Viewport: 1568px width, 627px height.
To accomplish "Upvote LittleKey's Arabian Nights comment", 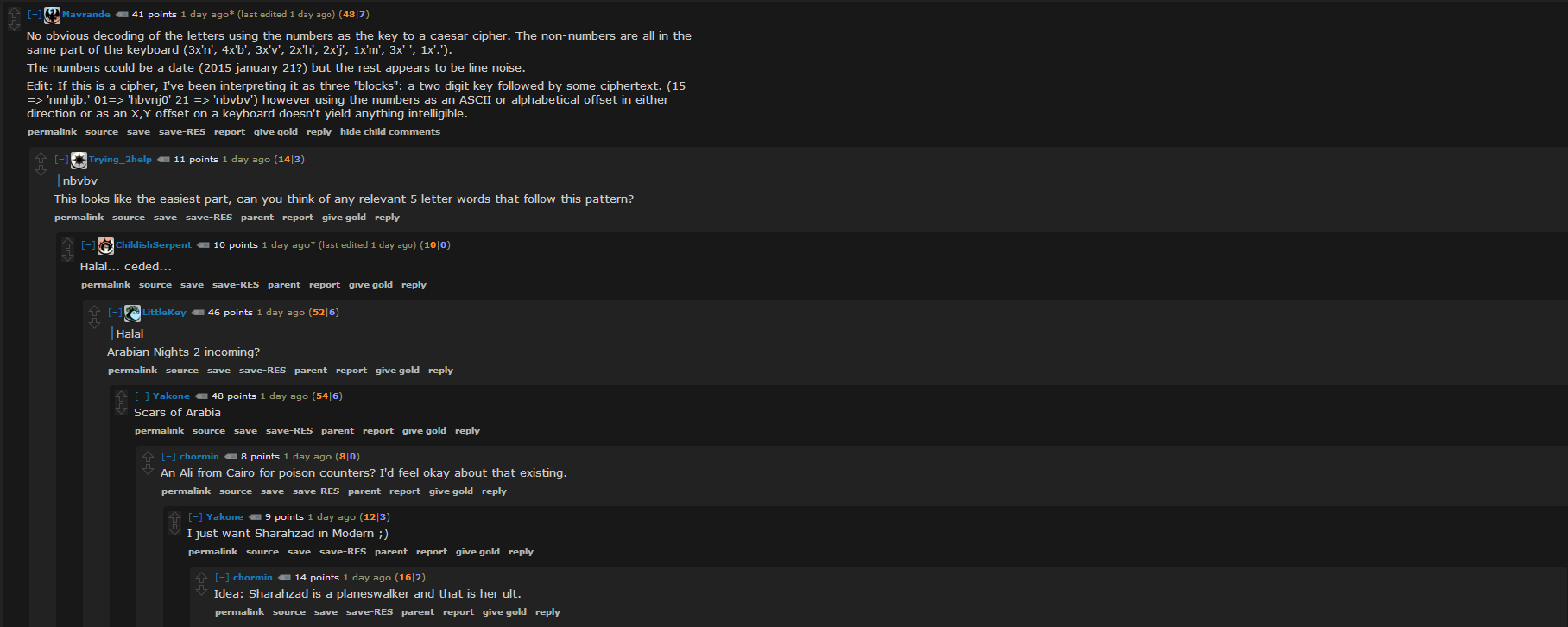I will (x=94, y=310).
